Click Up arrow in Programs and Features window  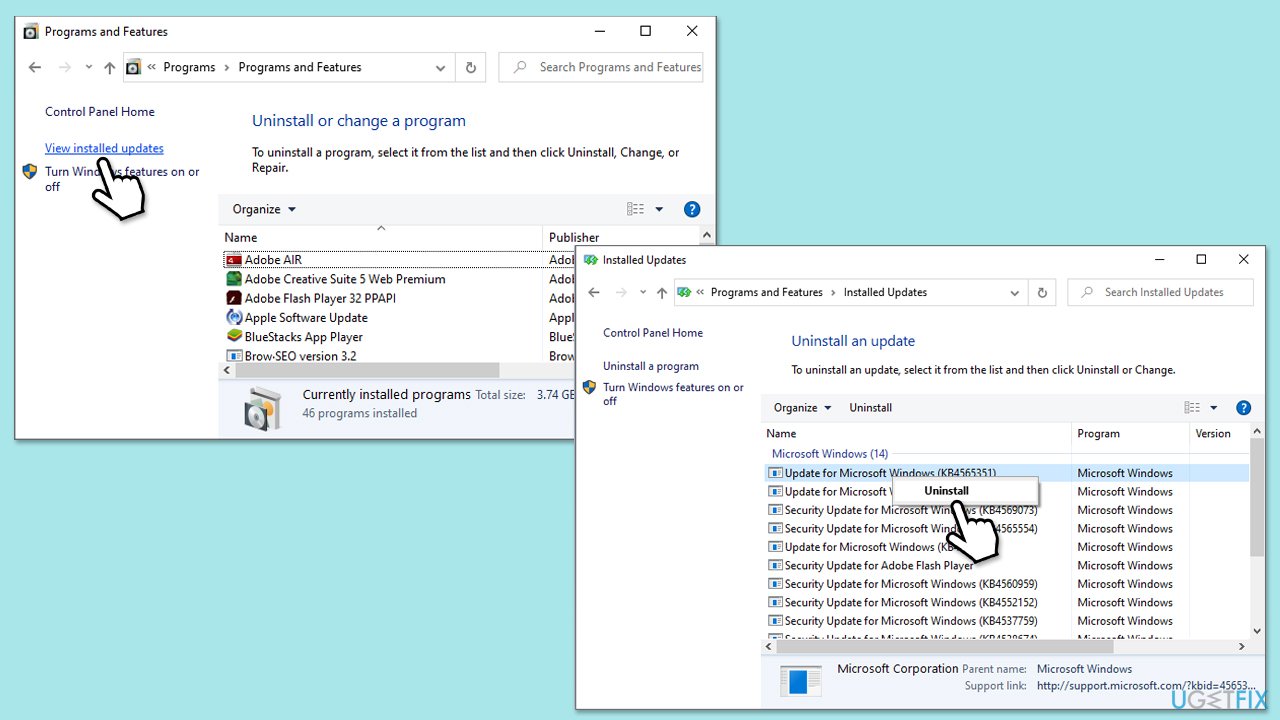coord(110,68)
